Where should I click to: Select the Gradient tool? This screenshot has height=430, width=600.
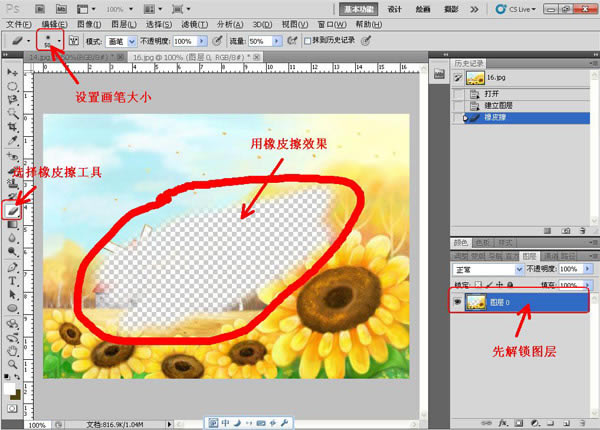pos(12,224)
